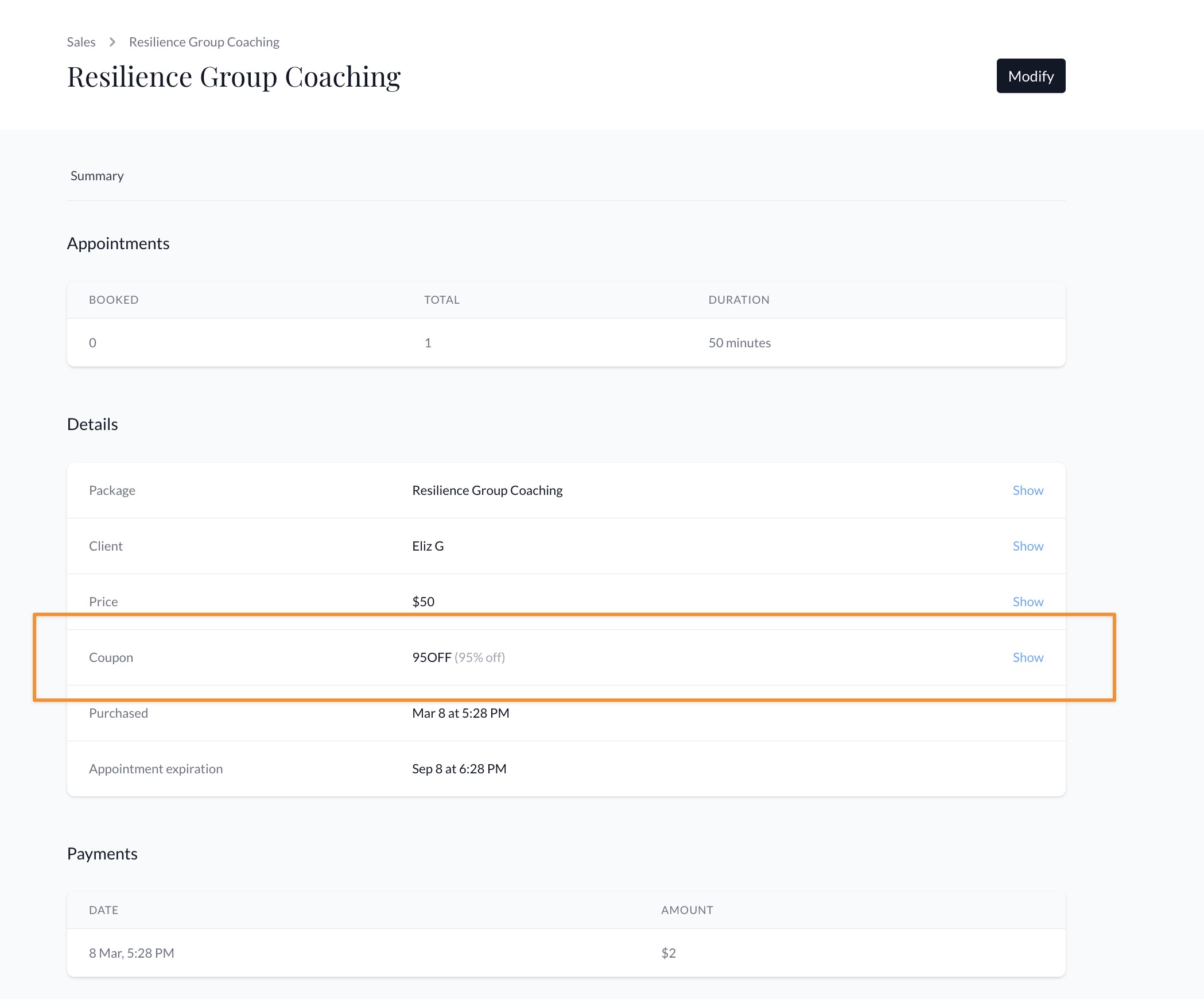The image size is (1204, 999).
Task: Open the Sales breadcrumb link
Action: tap(81, 42)
